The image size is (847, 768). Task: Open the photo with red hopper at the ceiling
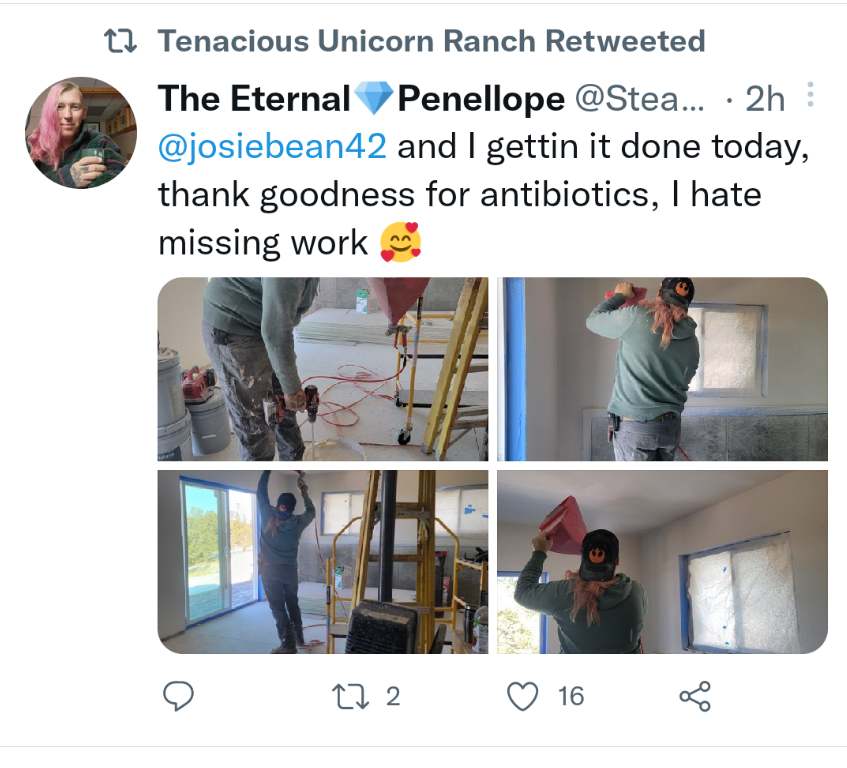pos(662,562)
